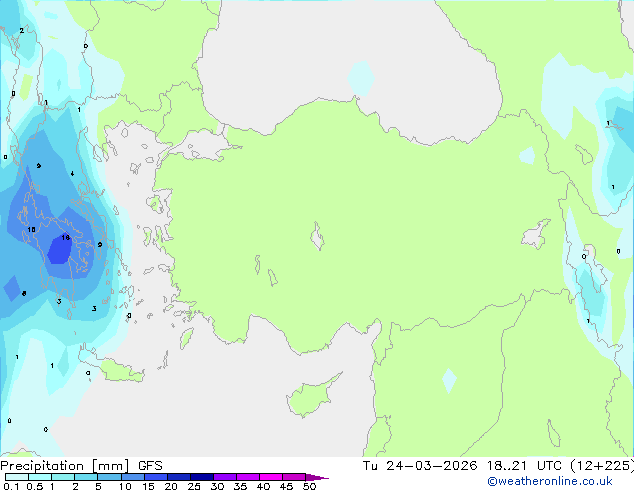Screen dimensions: 634x490
Task: Click the 5–10 mm legend swatch
Action: [x=109, y=477]
